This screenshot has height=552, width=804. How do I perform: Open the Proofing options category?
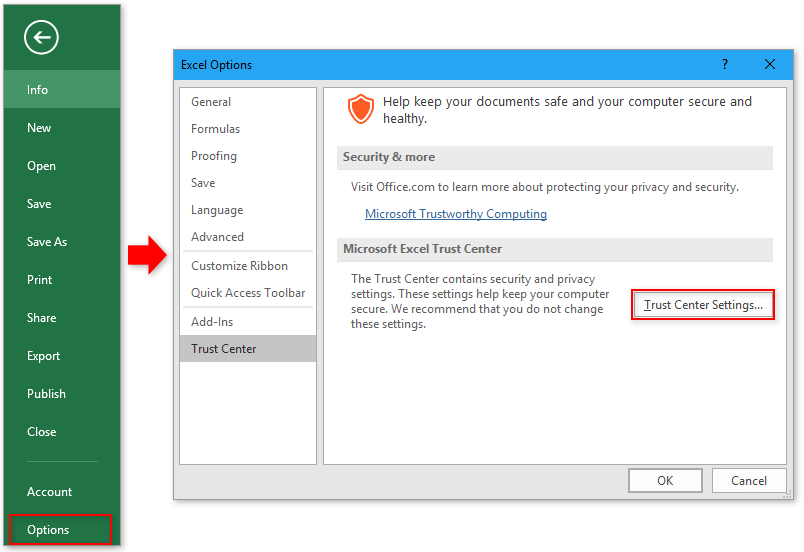coord(214,156)
